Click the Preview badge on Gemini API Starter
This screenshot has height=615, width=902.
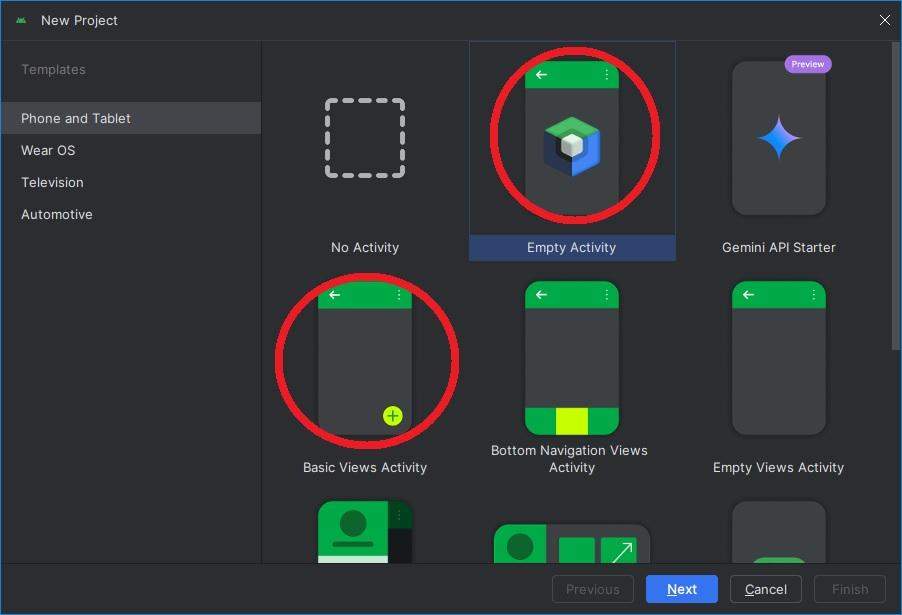[x=807, y=64]
